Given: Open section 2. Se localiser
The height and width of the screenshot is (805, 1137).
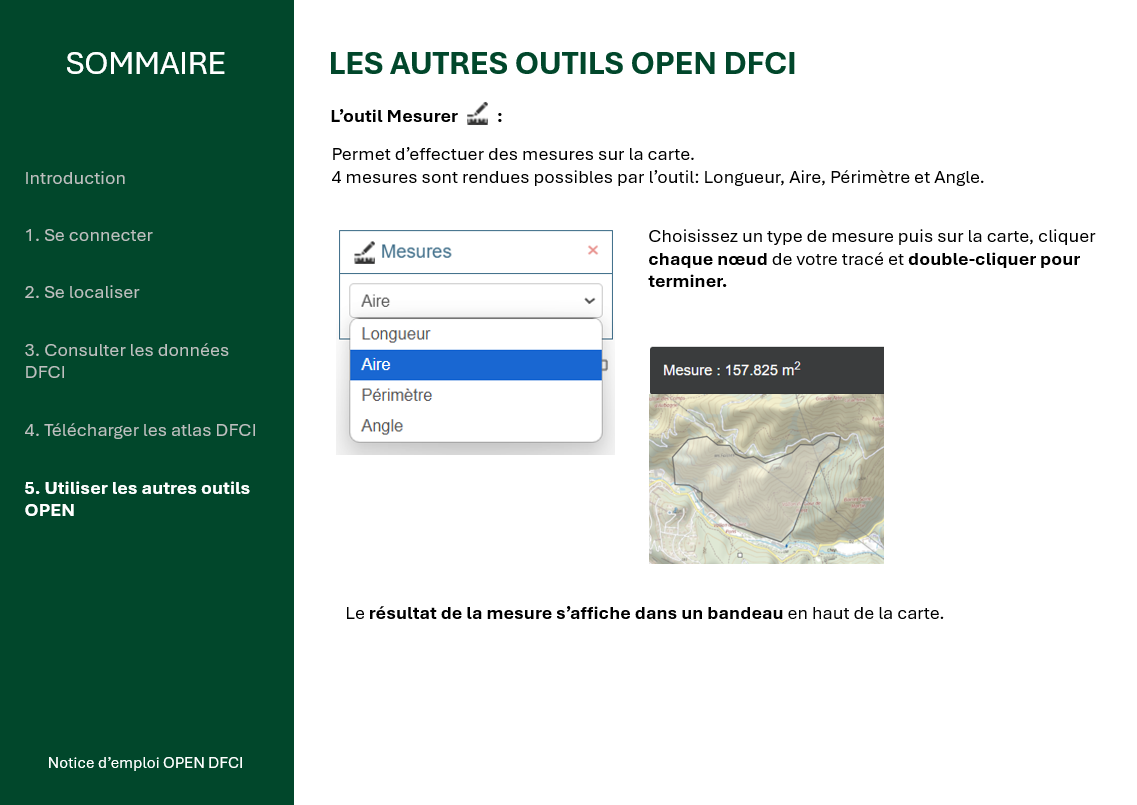Looking at the screenshot, I should pos(82,292).
